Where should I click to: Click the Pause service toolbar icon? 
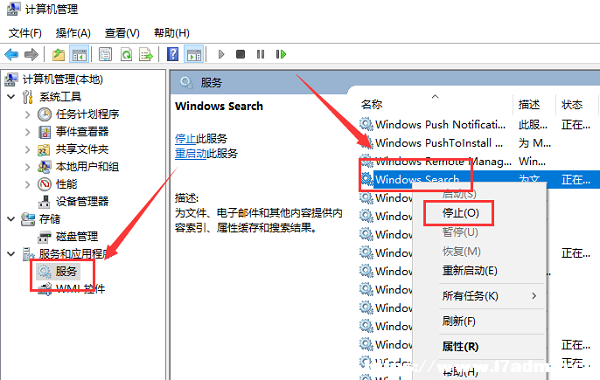tap(260, 54)
